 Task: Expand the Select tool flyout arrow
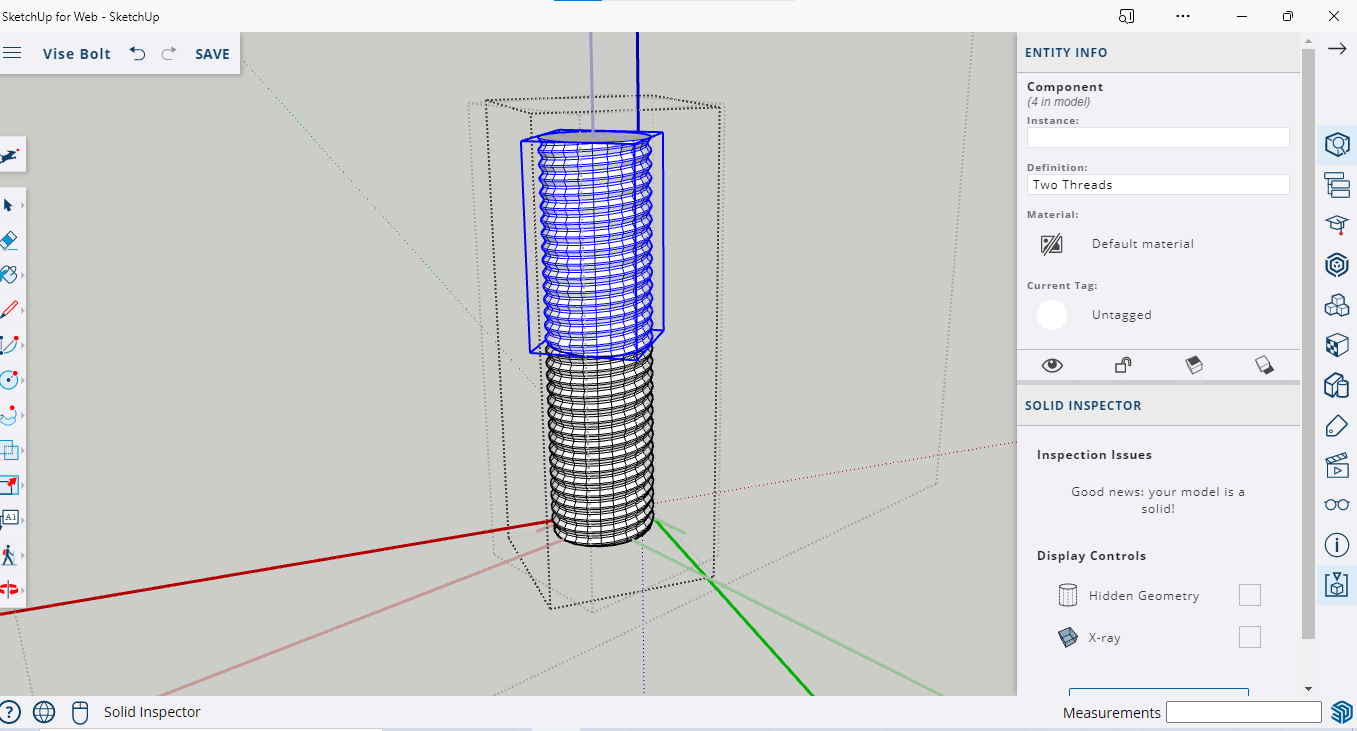(22, 205)
